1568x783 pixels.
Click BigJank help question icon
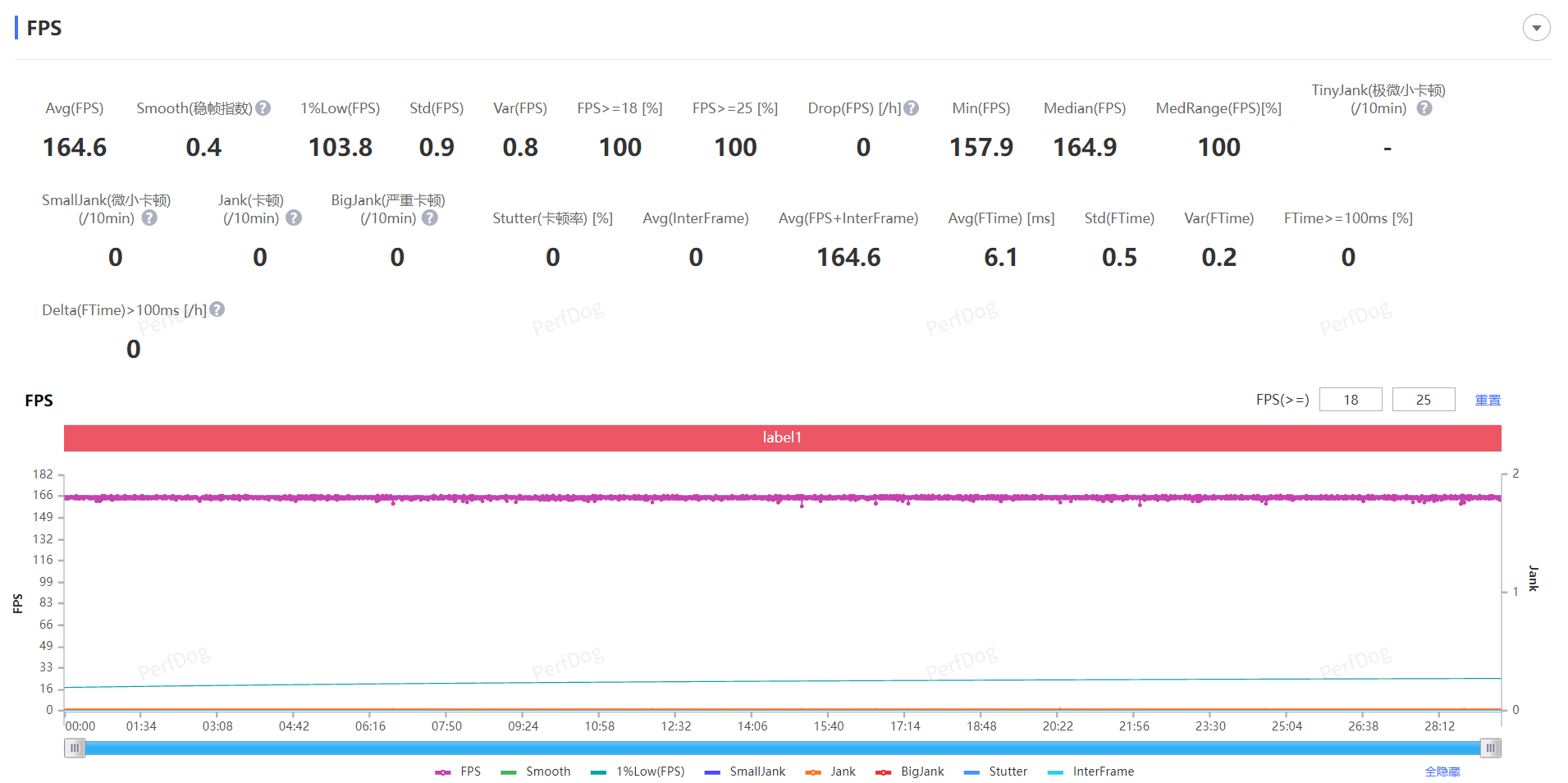430,218
